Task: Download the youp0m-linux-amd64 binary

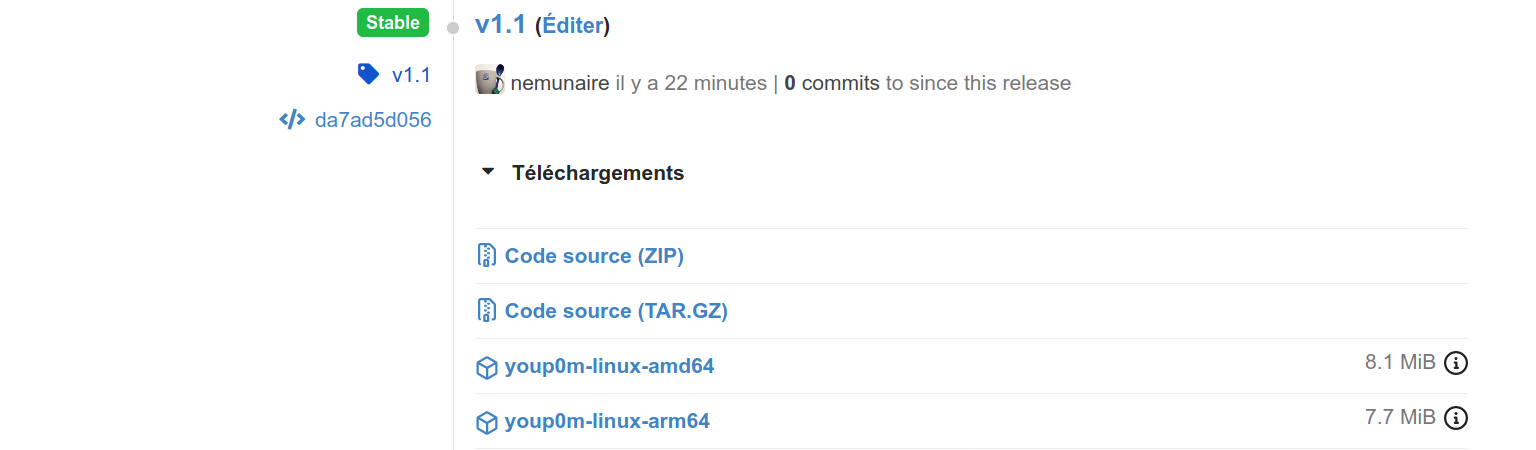Action: point(609,366)
